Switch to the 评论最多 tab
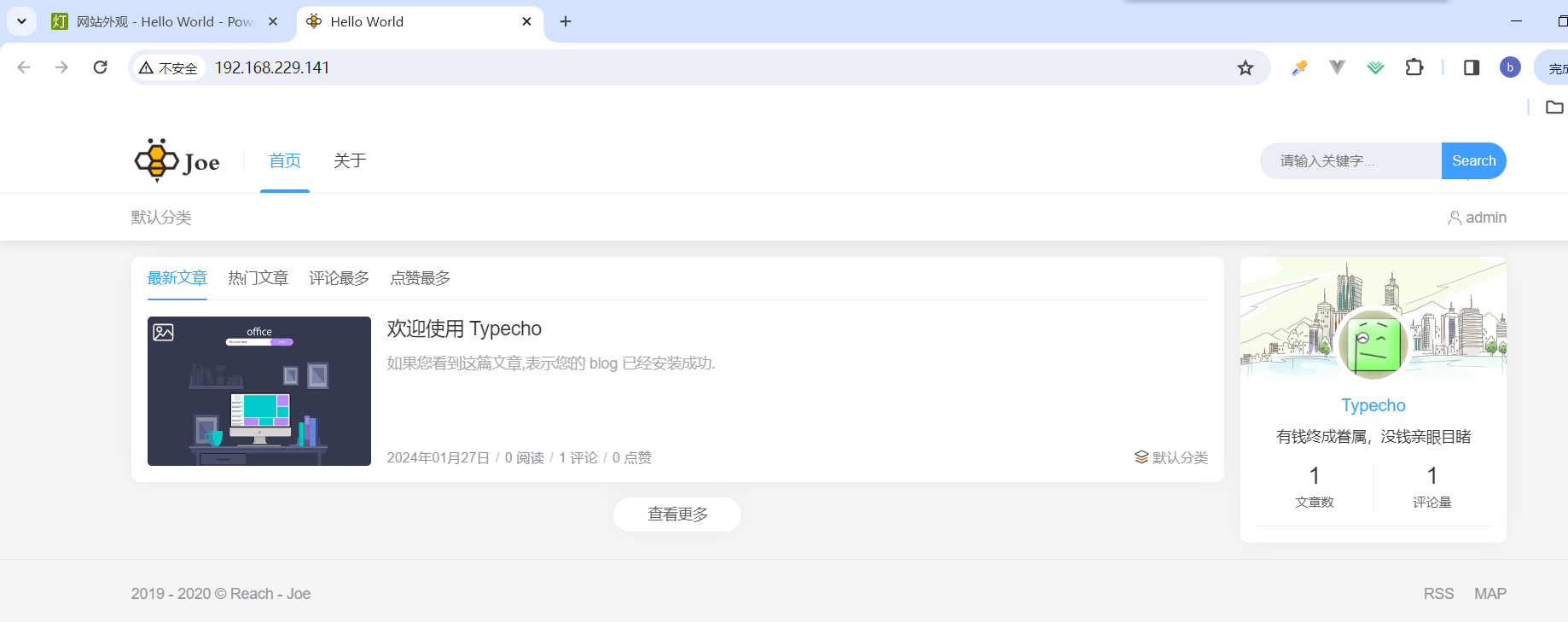This screenshot has width=1568, height=622. pos(339,278)
